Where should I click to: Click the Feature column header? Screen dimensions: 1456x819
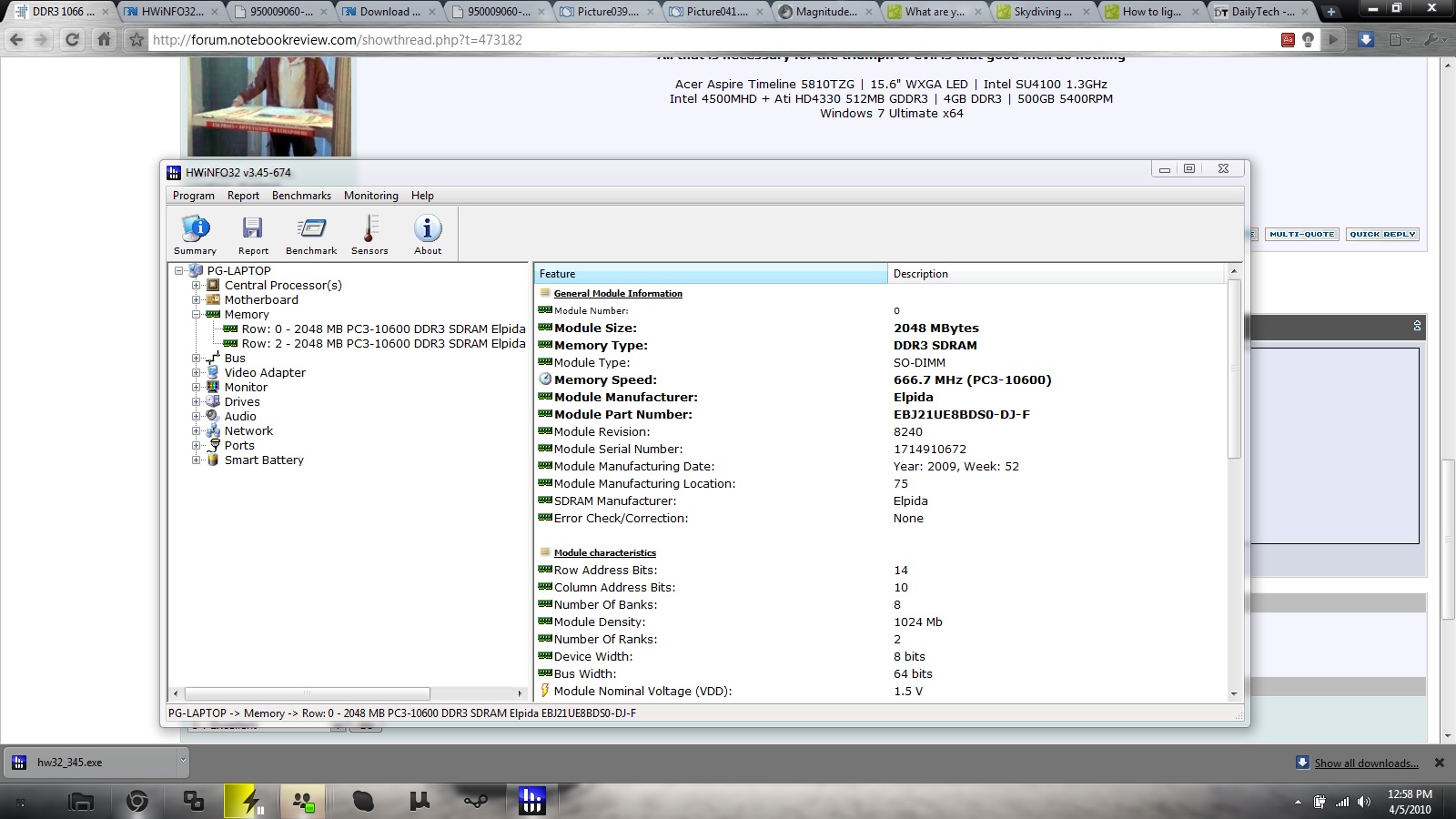coord(711,274)
